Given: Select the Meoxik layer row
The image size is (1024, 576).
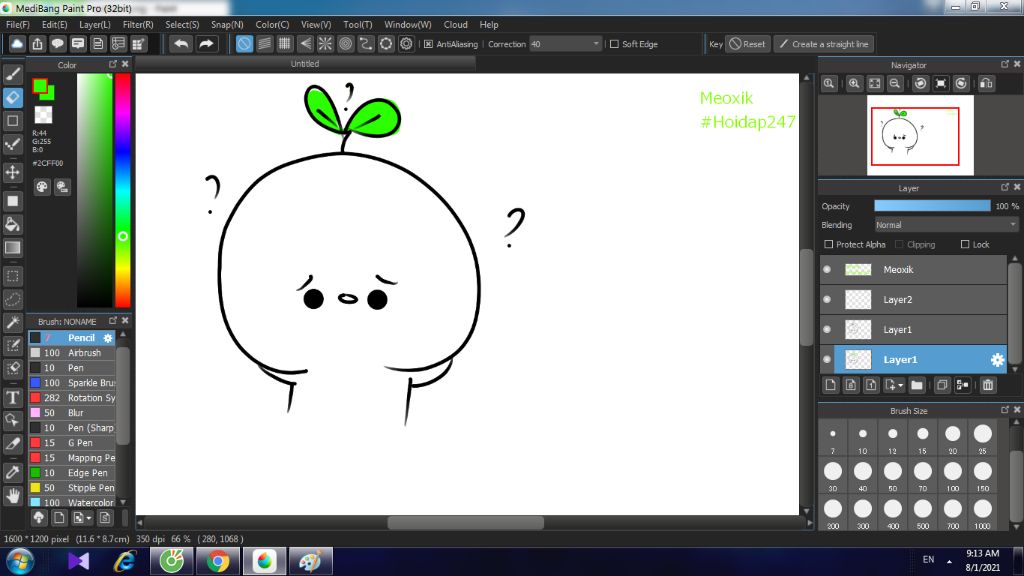Looking at the screenshot, I should (x=913, y=270).
